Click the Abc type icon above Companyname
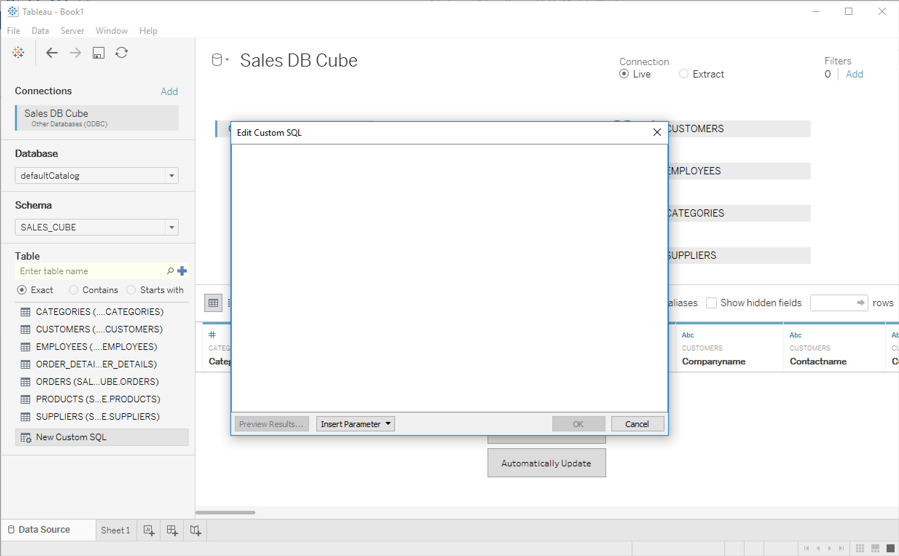Screen dimensions: 899x556 tap(687, 335)
